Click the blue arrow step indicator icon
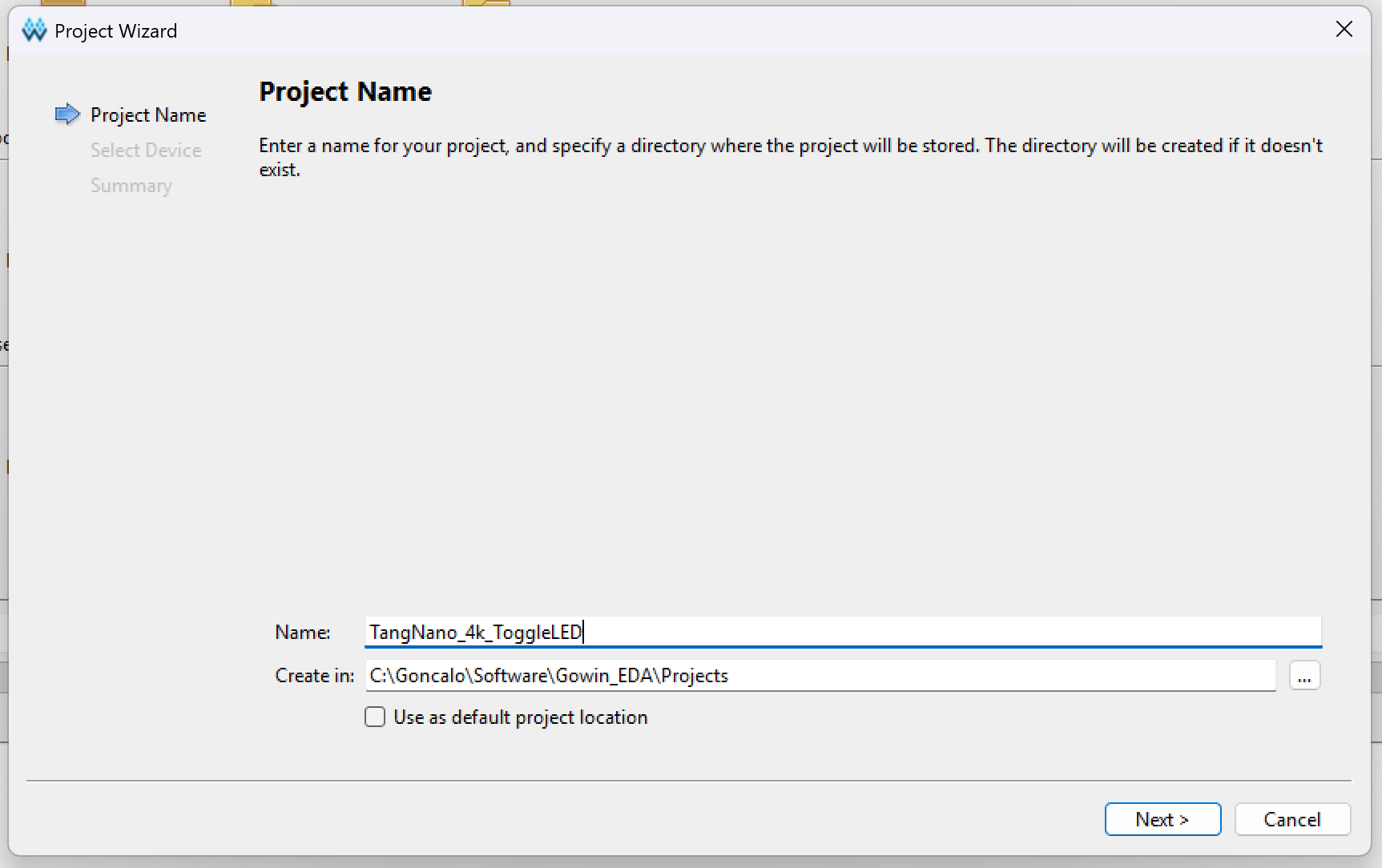1382x868 pixels. pos(67,115)
